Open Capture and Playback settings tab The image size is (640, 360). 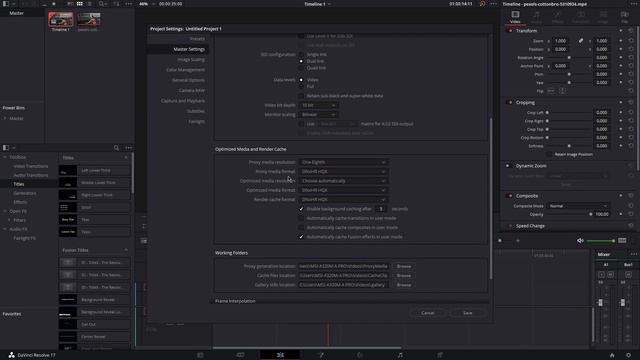pos(183,101)
